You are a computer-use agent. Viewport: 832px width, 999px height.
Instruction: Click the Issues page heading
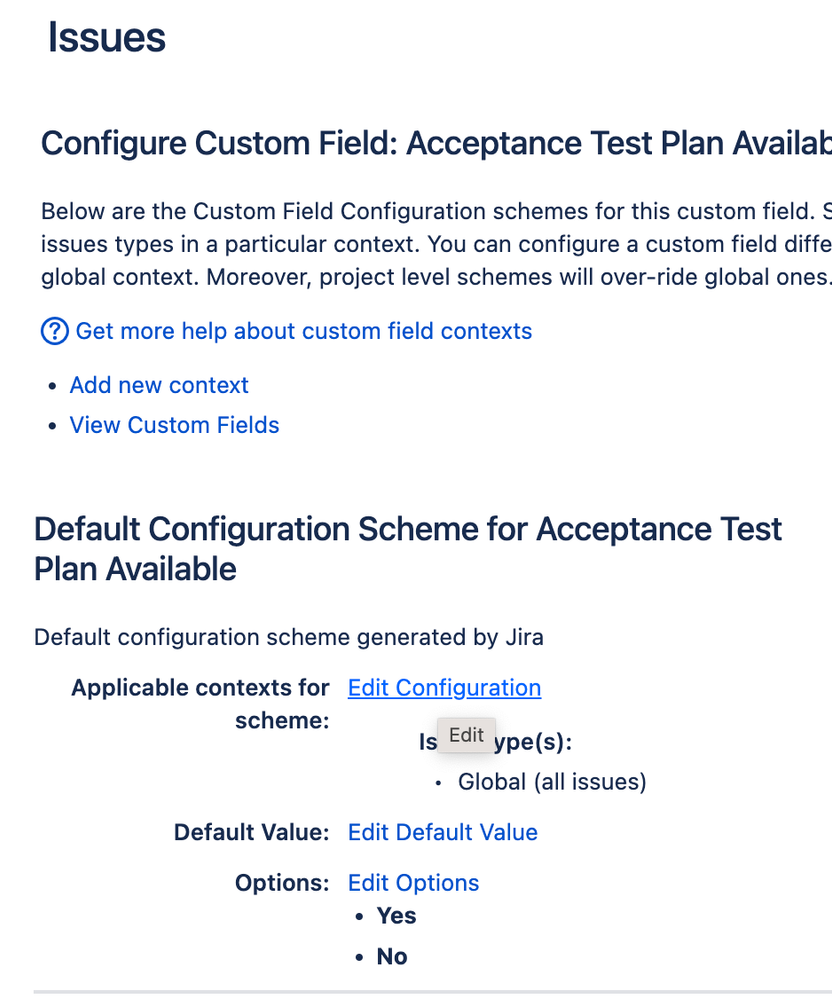click(106, 38)
